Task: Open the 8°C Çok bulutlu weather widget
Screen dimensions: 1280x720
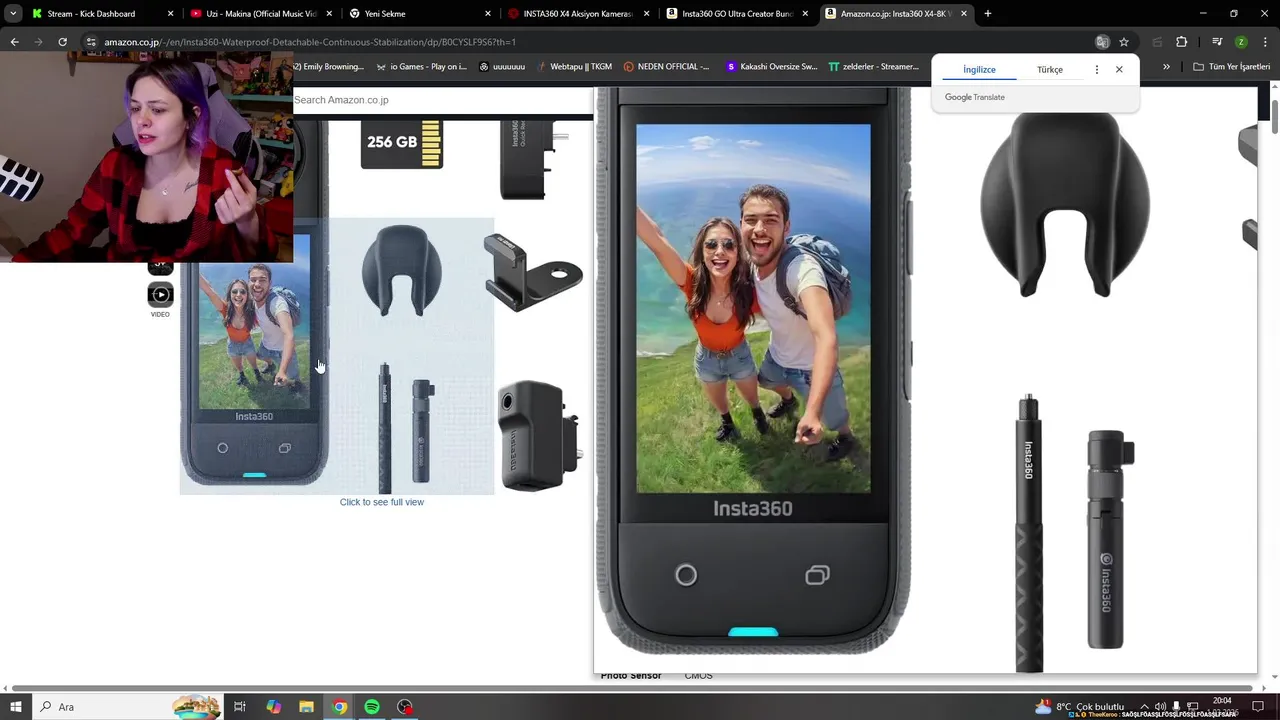Action: point(1080,706)
